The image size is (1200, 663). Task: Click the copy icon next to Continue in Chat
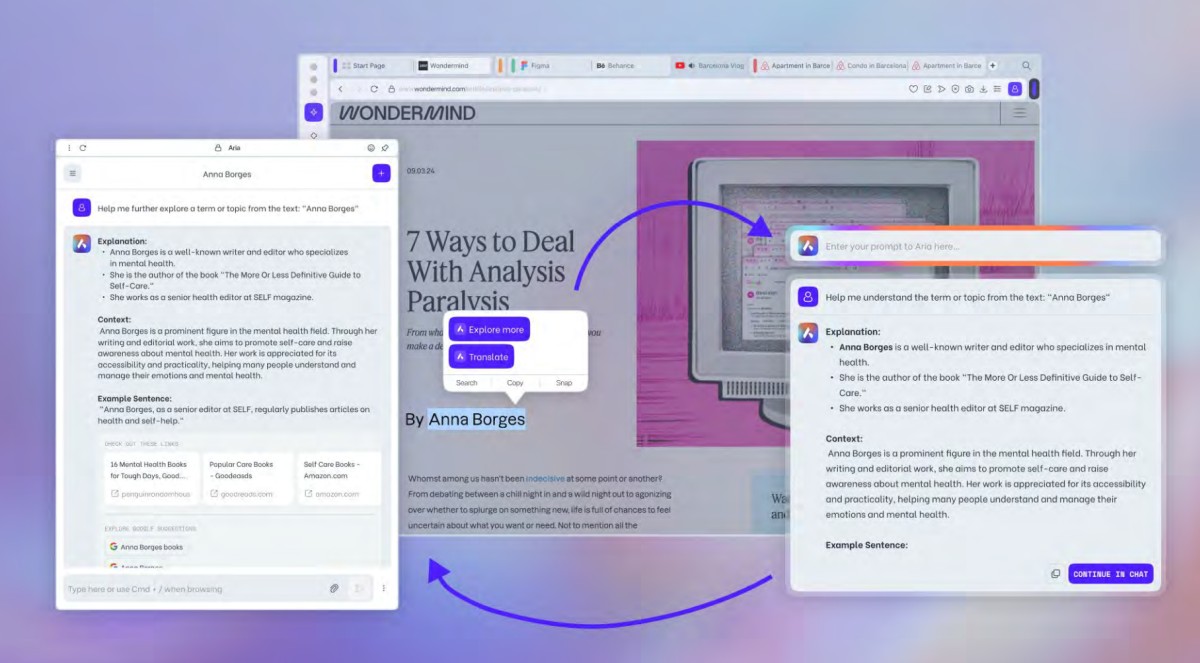(1055, 574)
